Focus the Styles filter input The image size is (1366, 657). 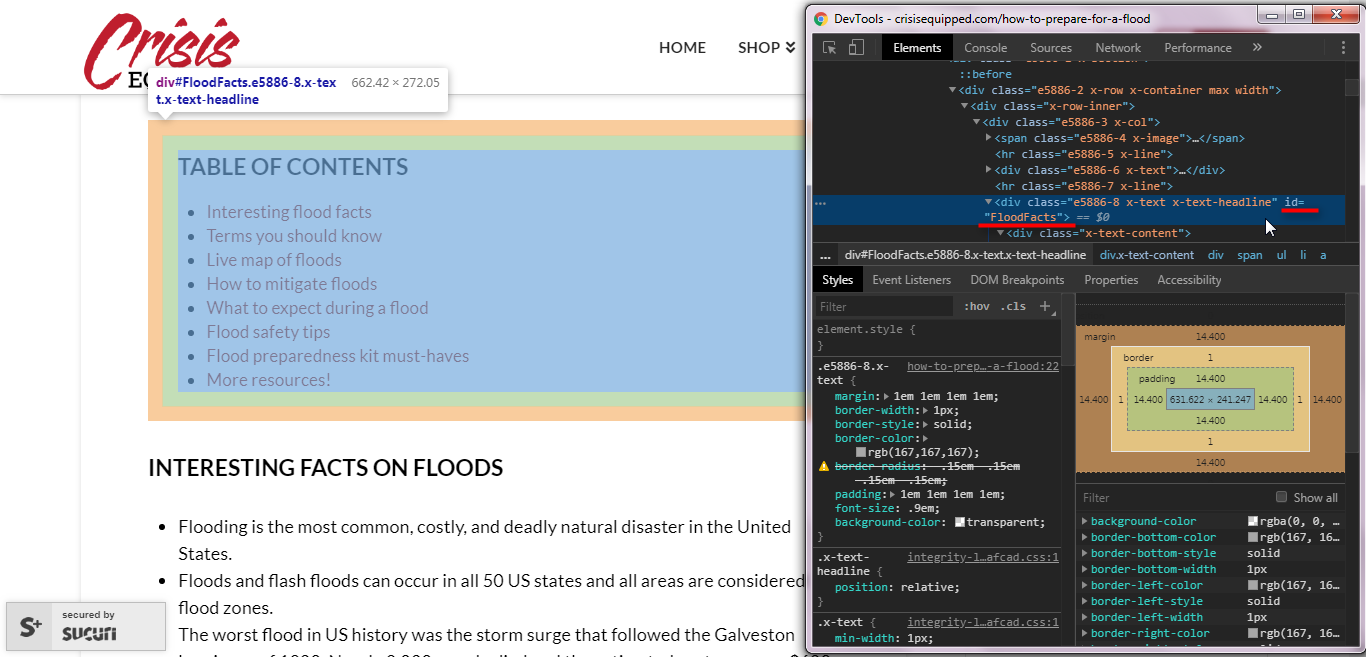pos(884,306)
